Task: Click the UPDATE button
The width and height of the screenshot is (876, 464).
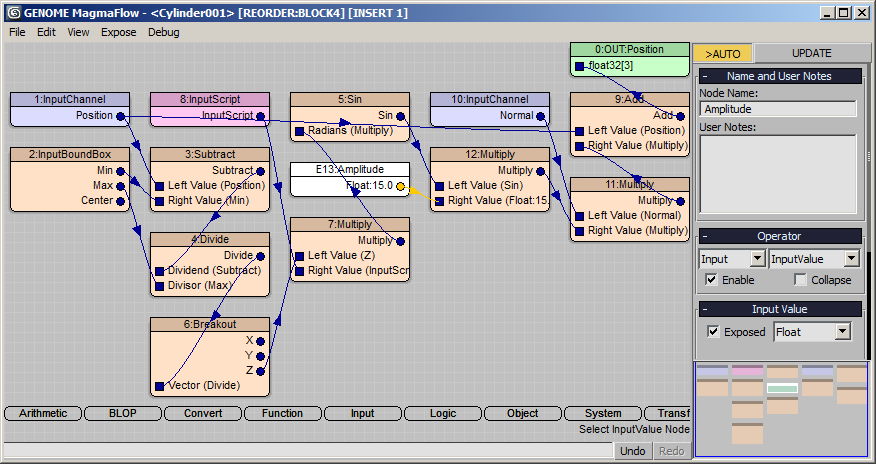Action: click(x=811, y=54)
